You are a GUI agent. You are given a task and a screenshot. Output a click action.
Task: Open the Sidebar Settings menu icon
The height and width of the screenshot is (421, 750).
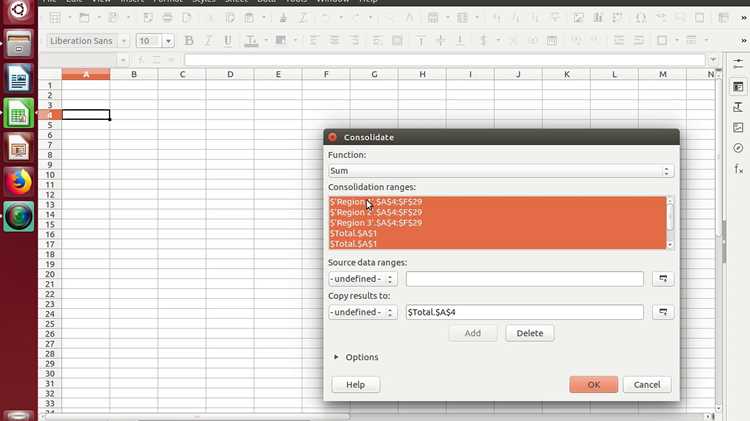(x=739, y=64)
